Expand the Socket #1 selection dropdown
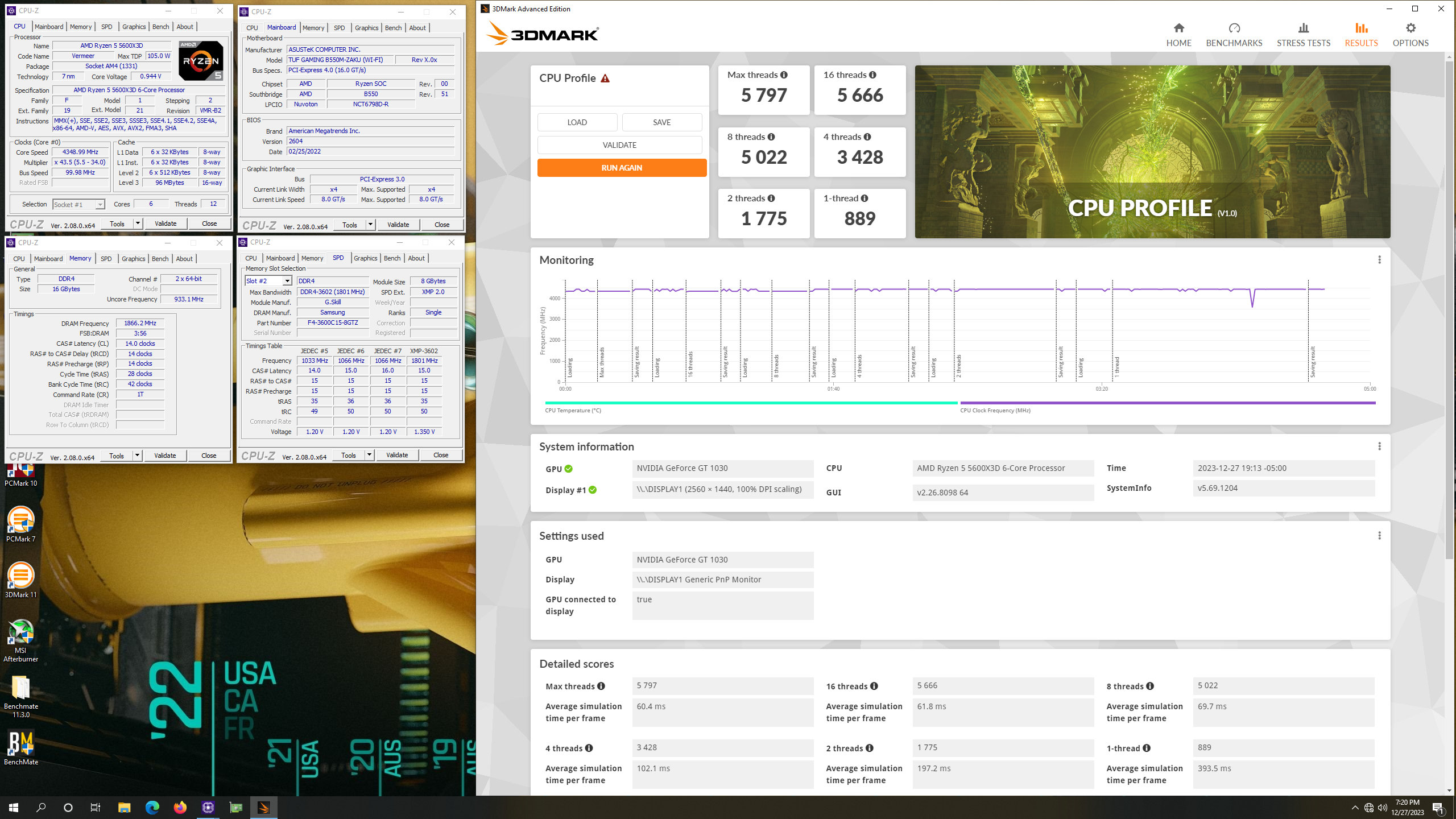Image resolution: width=1456 pixels, height=819 pixels. 100,205
